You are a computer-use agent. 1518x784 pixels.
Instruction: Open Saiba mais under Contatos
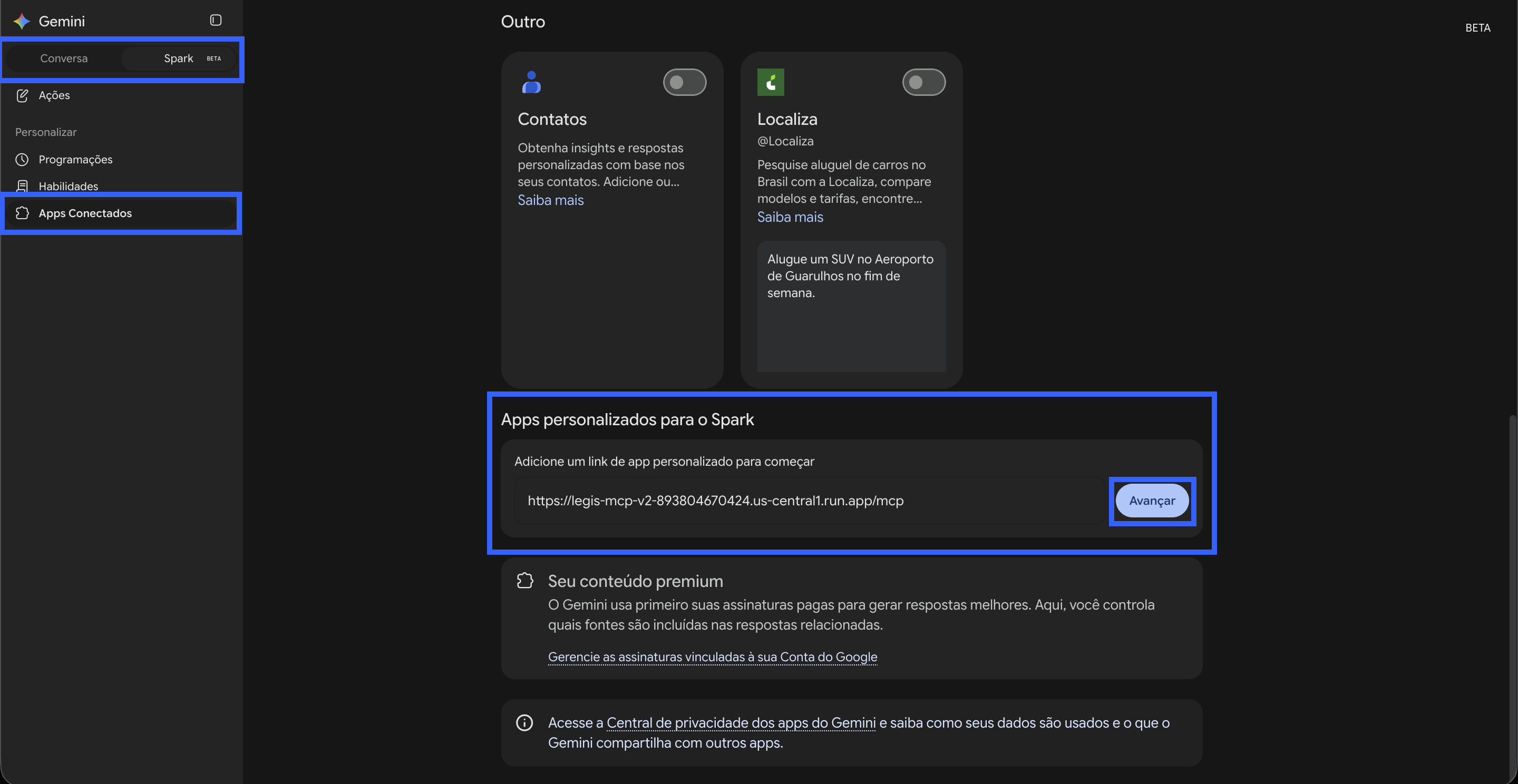[550, 200]
